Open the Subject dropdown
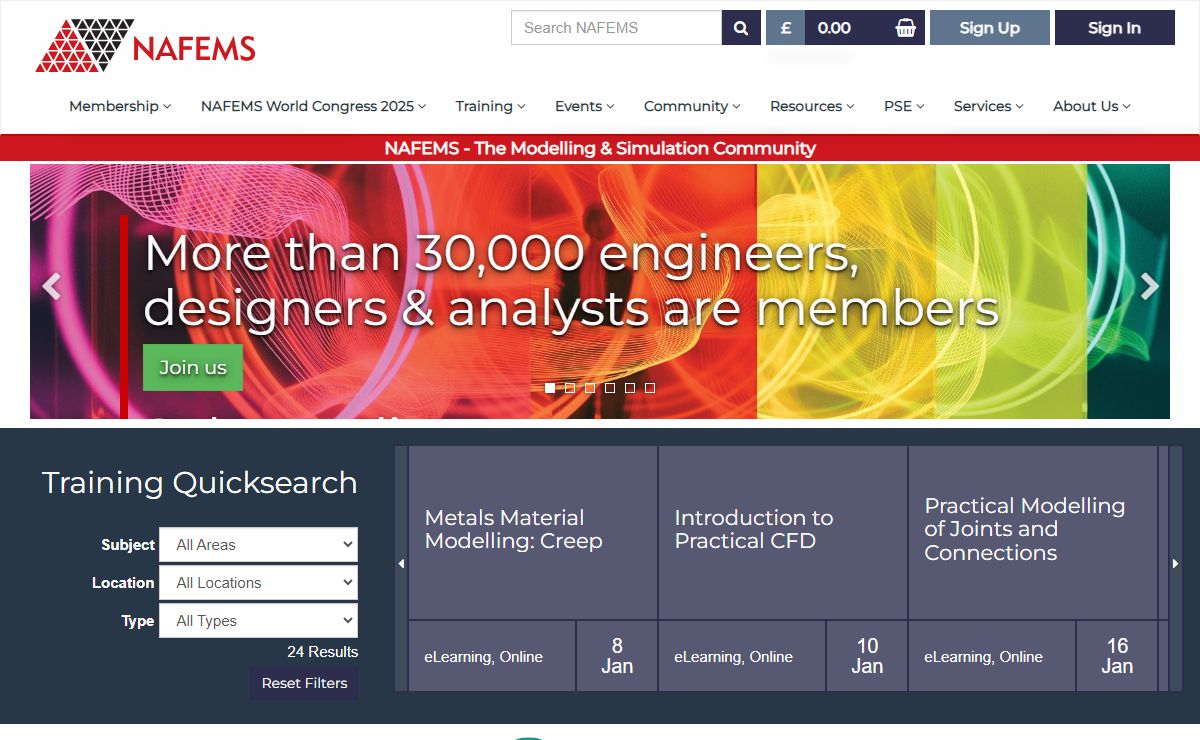1200x740 pixels. tap(259, 545)
